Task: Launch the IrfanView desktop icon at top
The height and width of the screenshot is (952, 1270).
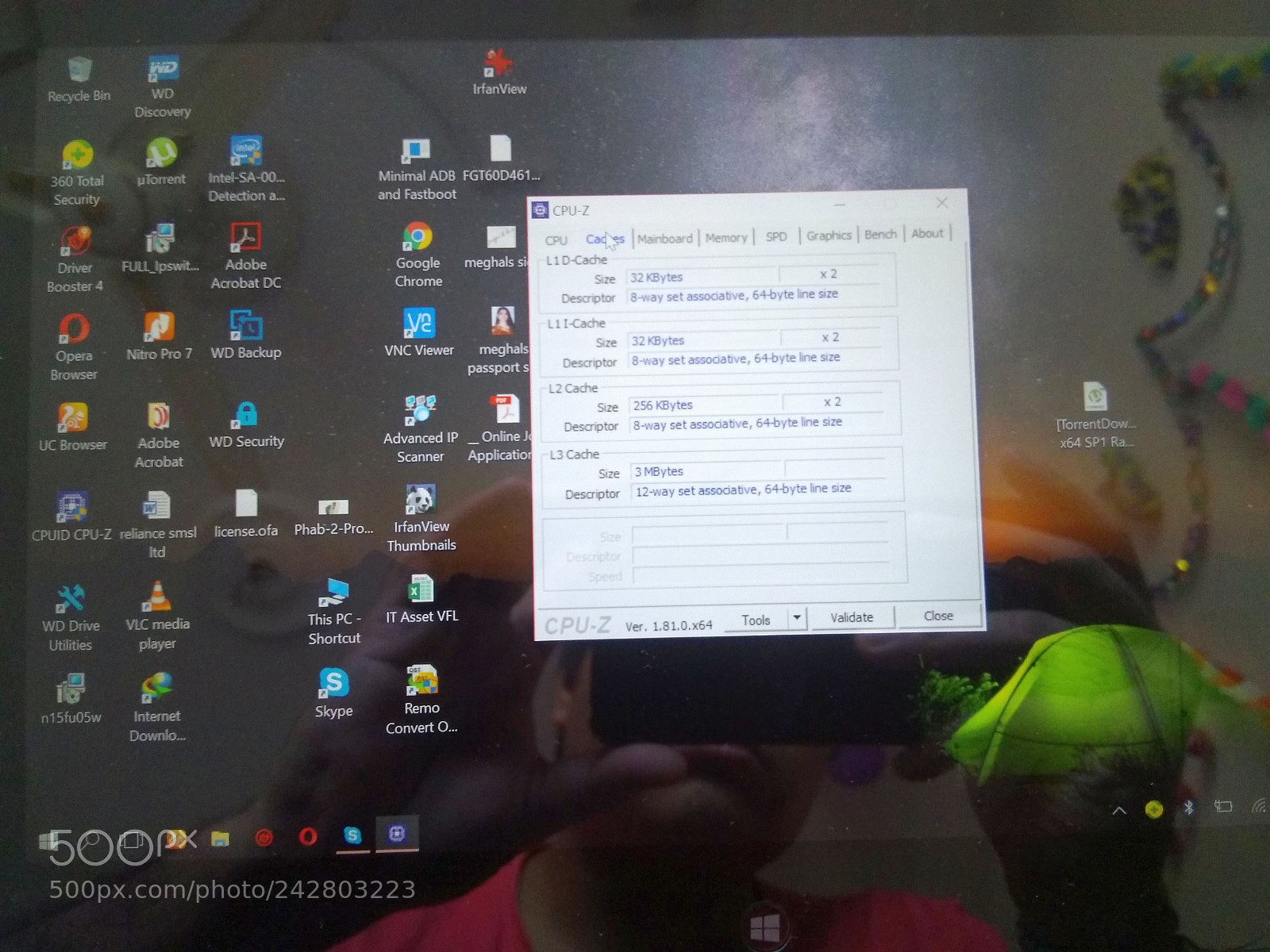Action: (x=499, y=72)
